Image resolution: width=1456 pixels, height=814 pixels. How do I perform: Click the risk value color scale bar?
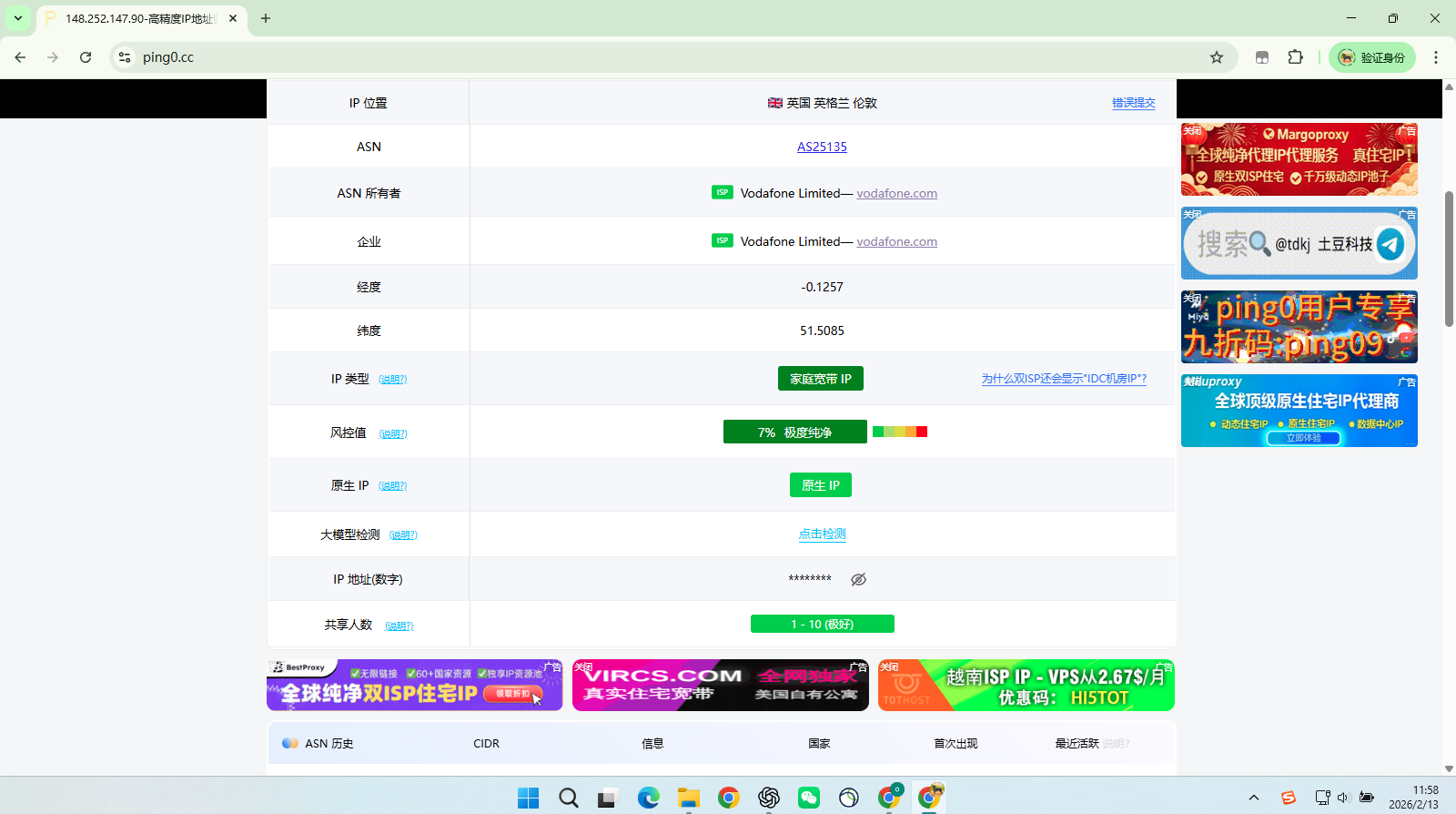point(899,432)
